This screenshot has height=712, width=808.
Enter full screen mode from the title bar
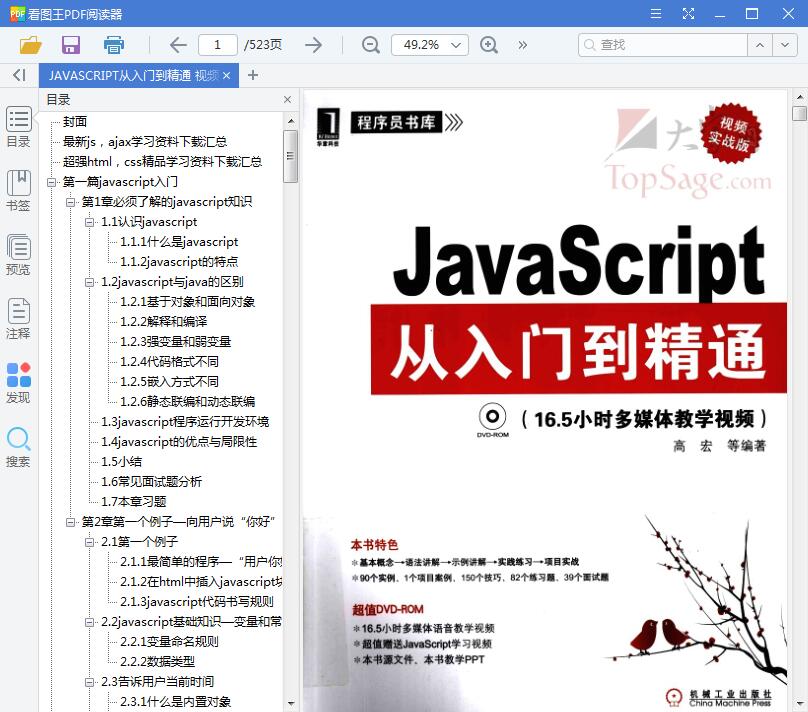click(x=688, y=13)
